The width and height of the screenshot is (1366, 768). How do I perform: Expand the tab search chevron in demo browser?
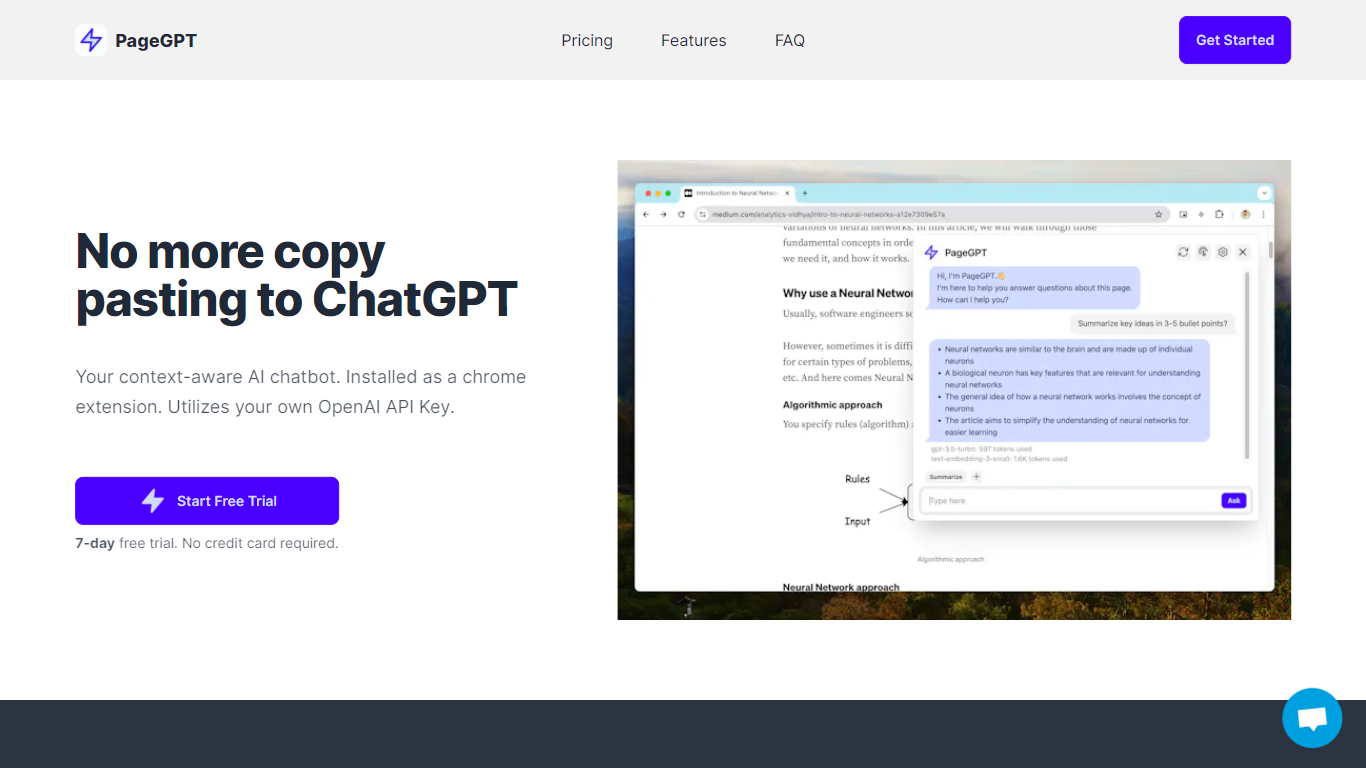pyautogui.click(x=1264, y=193)
